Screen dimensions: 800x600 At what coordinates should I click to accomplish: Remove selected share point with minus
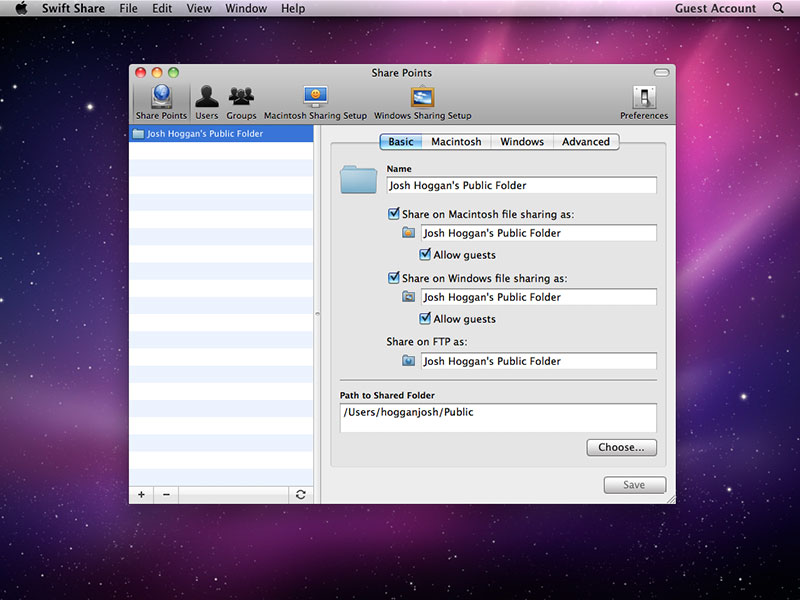(x=166, y=494)
